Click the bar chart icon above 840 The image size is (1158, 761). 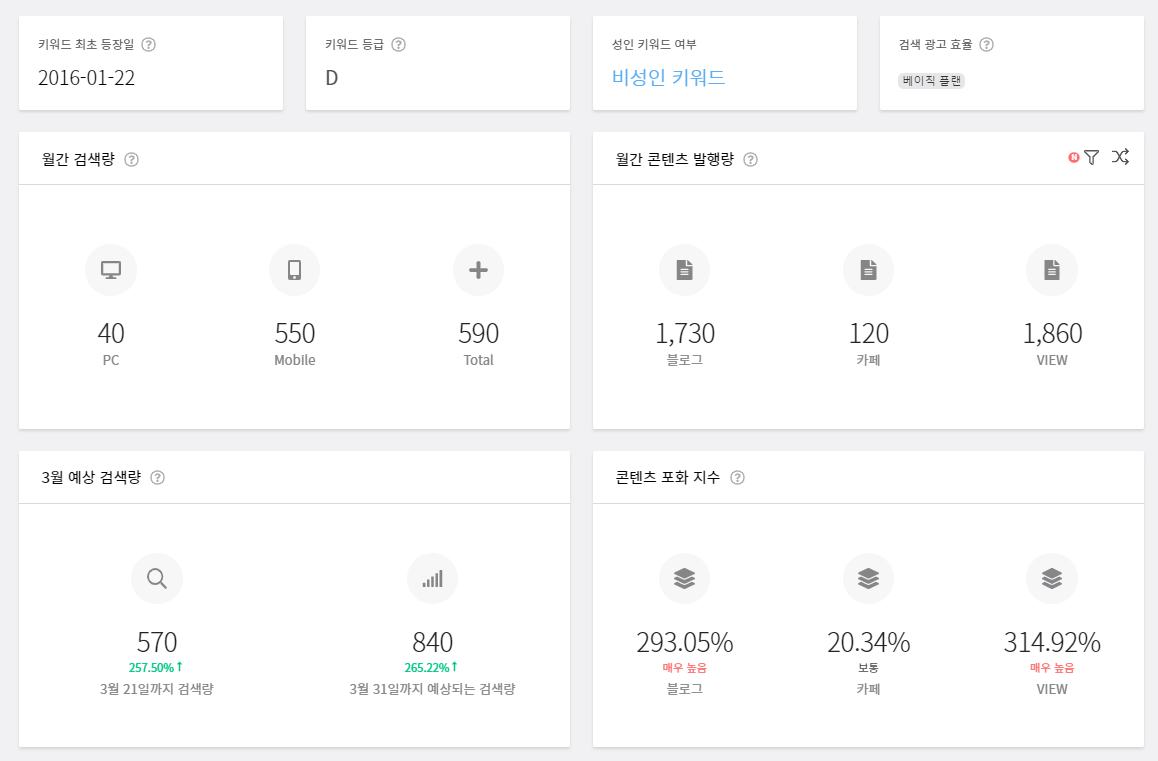tap(433, 578)
